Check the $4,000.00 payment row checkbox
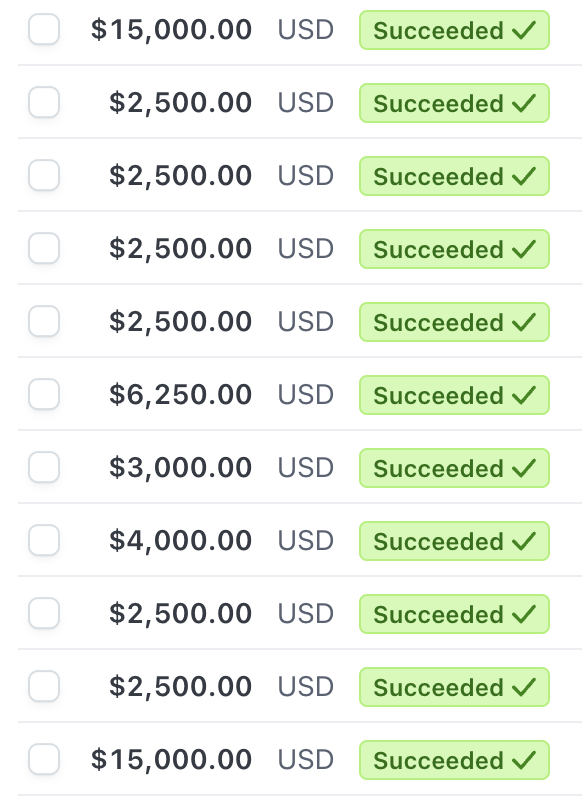 click(44, 540)
